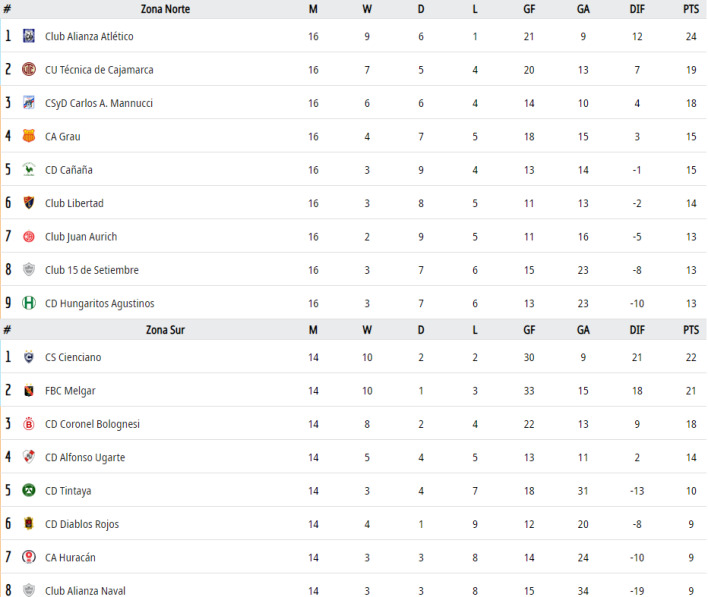Click the CD Tintaya green logo
This screenshot has width=708, height=597.
[x=29, y=490]
